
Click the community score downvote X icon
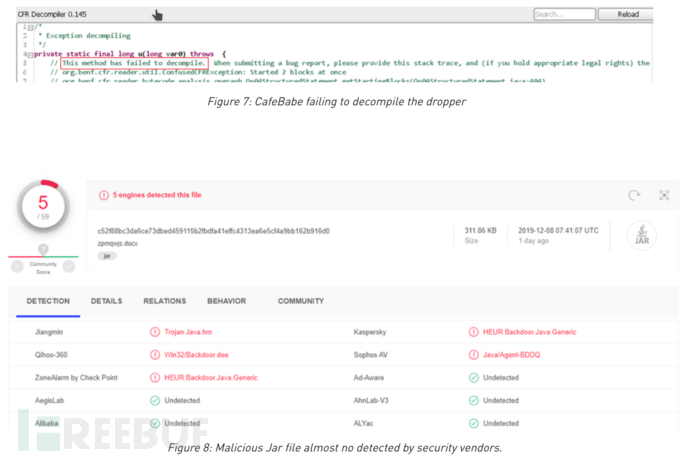coord(17,266)
